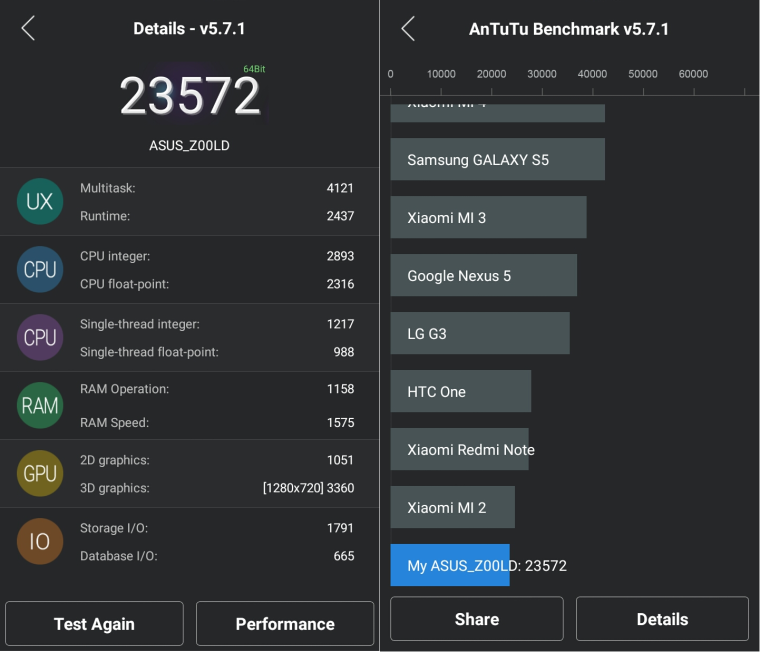Select the Samsung GALAXY S5 bar

coord(497,160)
